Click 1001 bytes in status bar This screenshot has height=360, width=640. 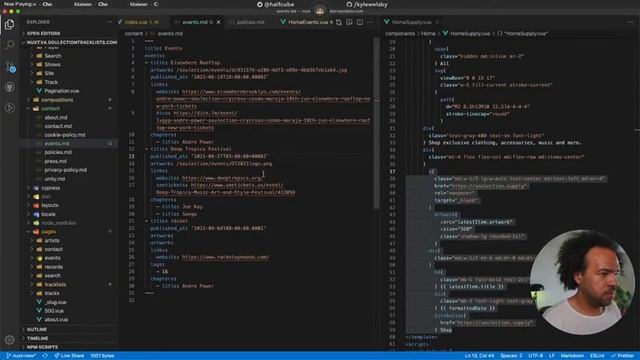coord(102,356)
